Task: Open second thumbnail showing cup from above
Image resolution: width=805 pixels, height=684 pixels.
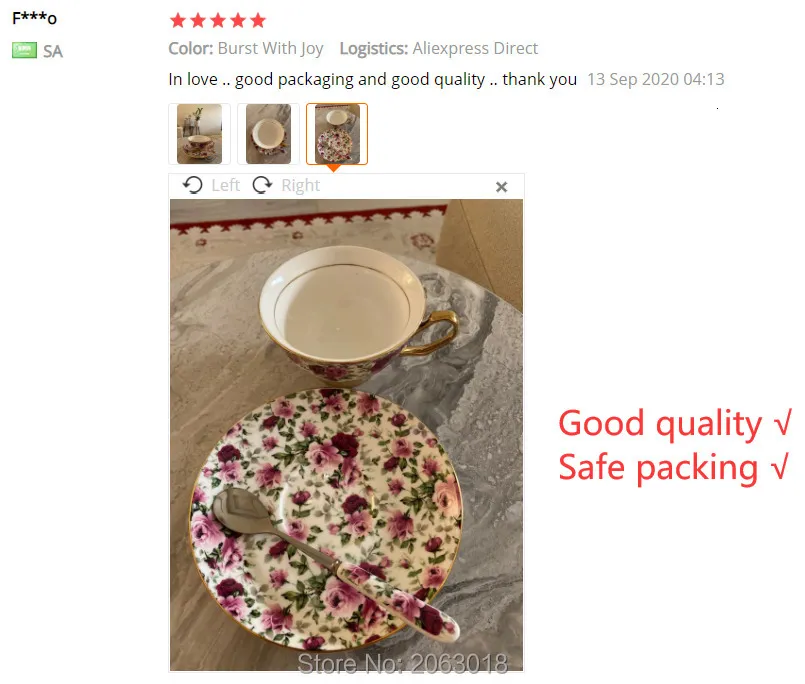Action: click(269, 134)
